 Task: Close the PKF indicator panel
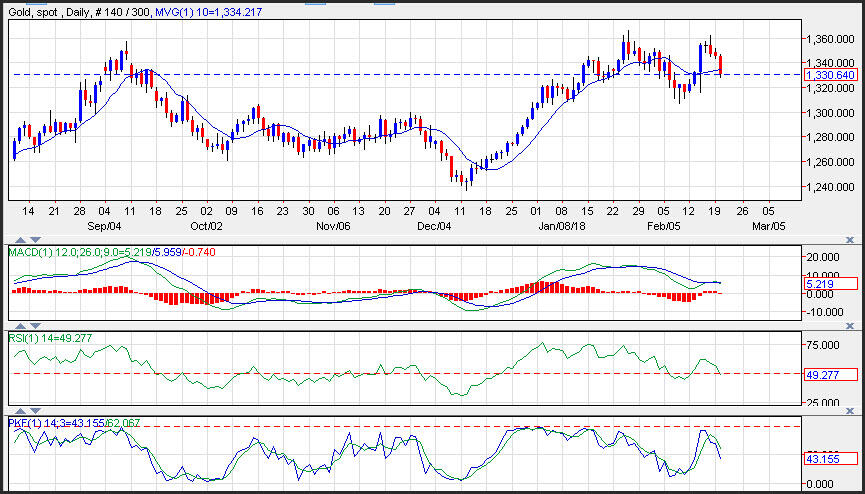pos(850,412)
